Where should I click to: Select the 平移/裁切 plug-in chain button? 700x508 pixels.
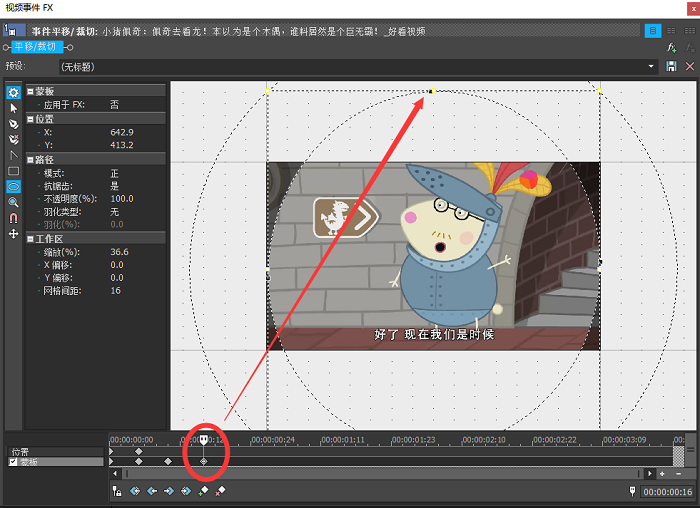click(x=37, y=47)
